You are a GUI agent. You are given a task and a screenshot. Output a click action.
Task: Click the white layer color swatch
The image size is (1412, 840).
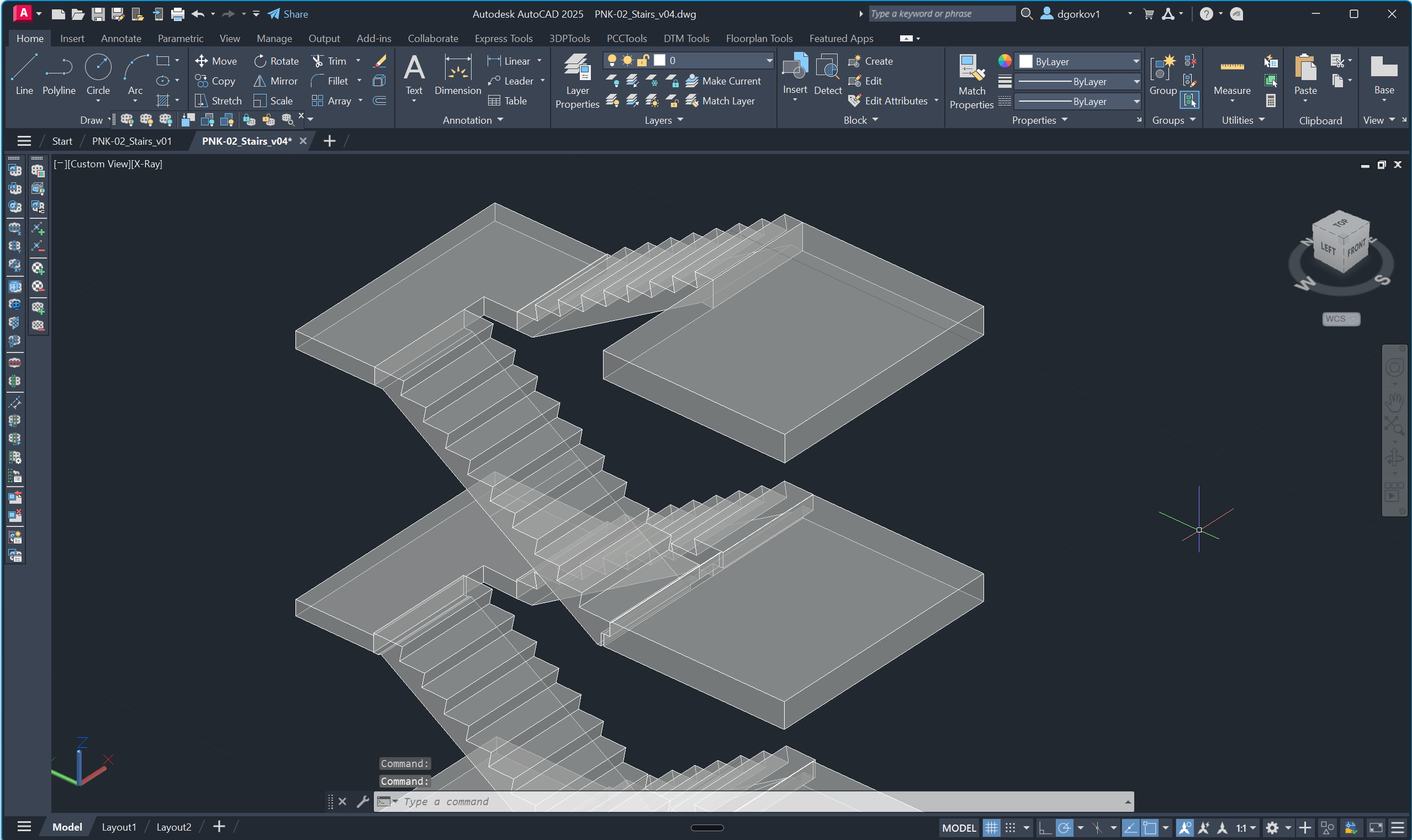point(659,60)
